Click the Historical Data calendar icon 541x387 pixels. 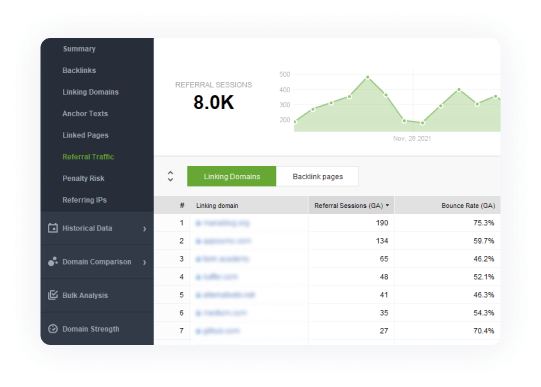pyautogui.click(x=53, y=228)
